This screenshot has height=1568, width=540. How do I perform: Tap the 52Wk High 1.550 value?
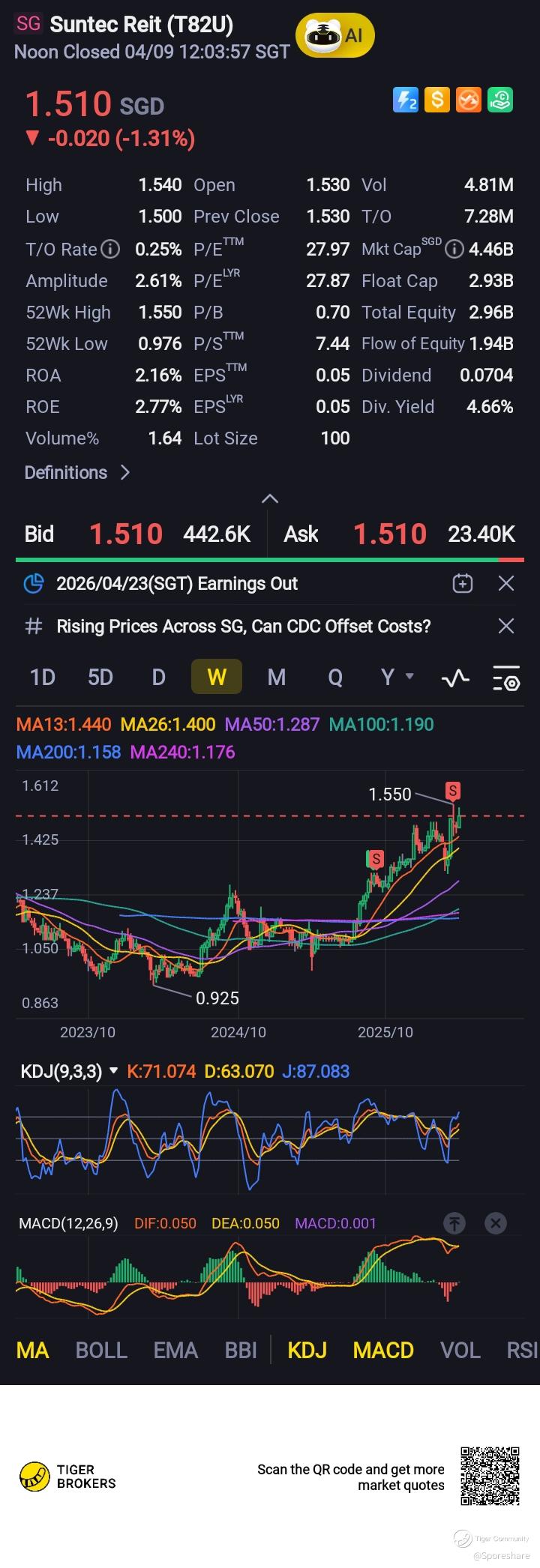coord(160,312)
